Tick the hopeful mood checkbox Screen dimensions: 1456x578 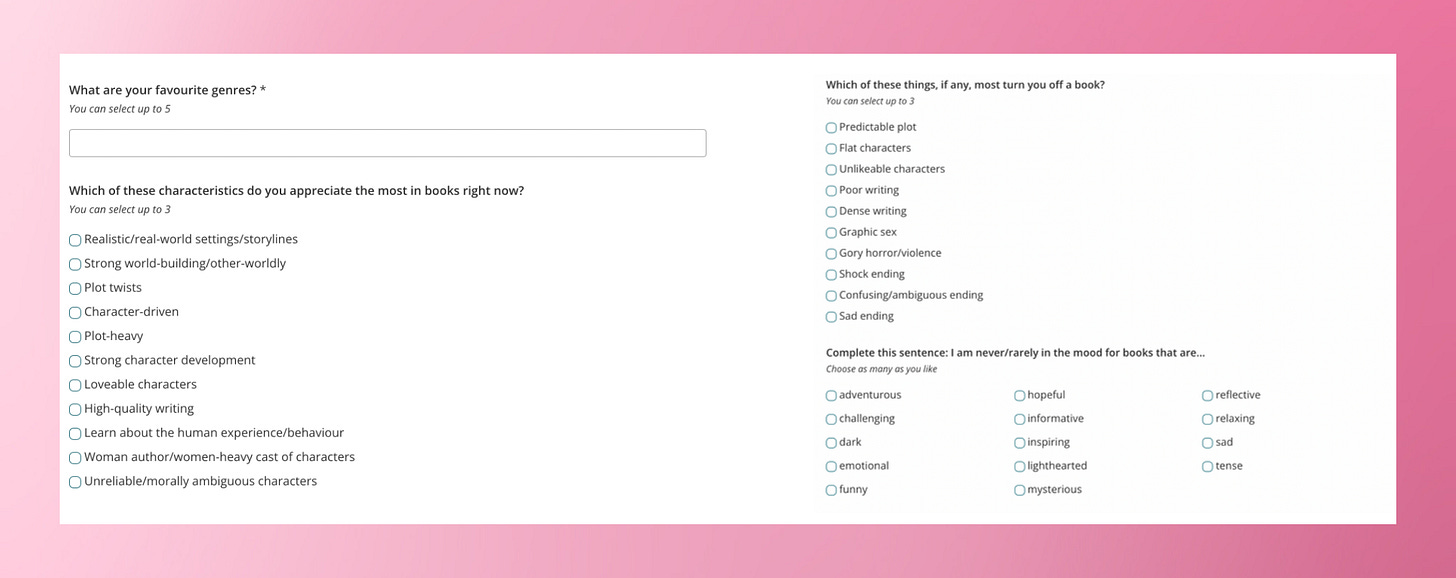[1019, 396]
